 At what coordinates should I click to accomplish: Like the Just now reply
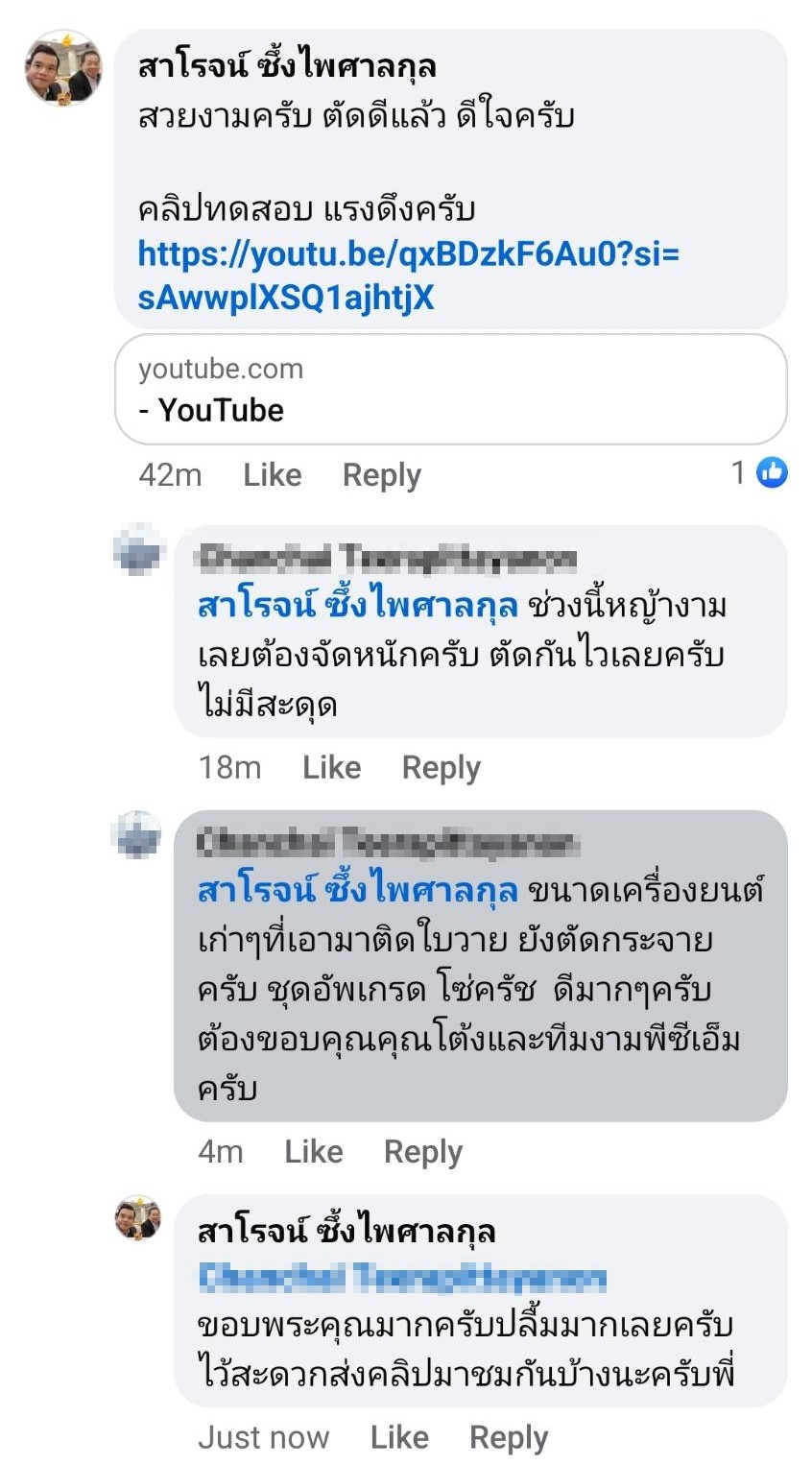pos(399,1437)
